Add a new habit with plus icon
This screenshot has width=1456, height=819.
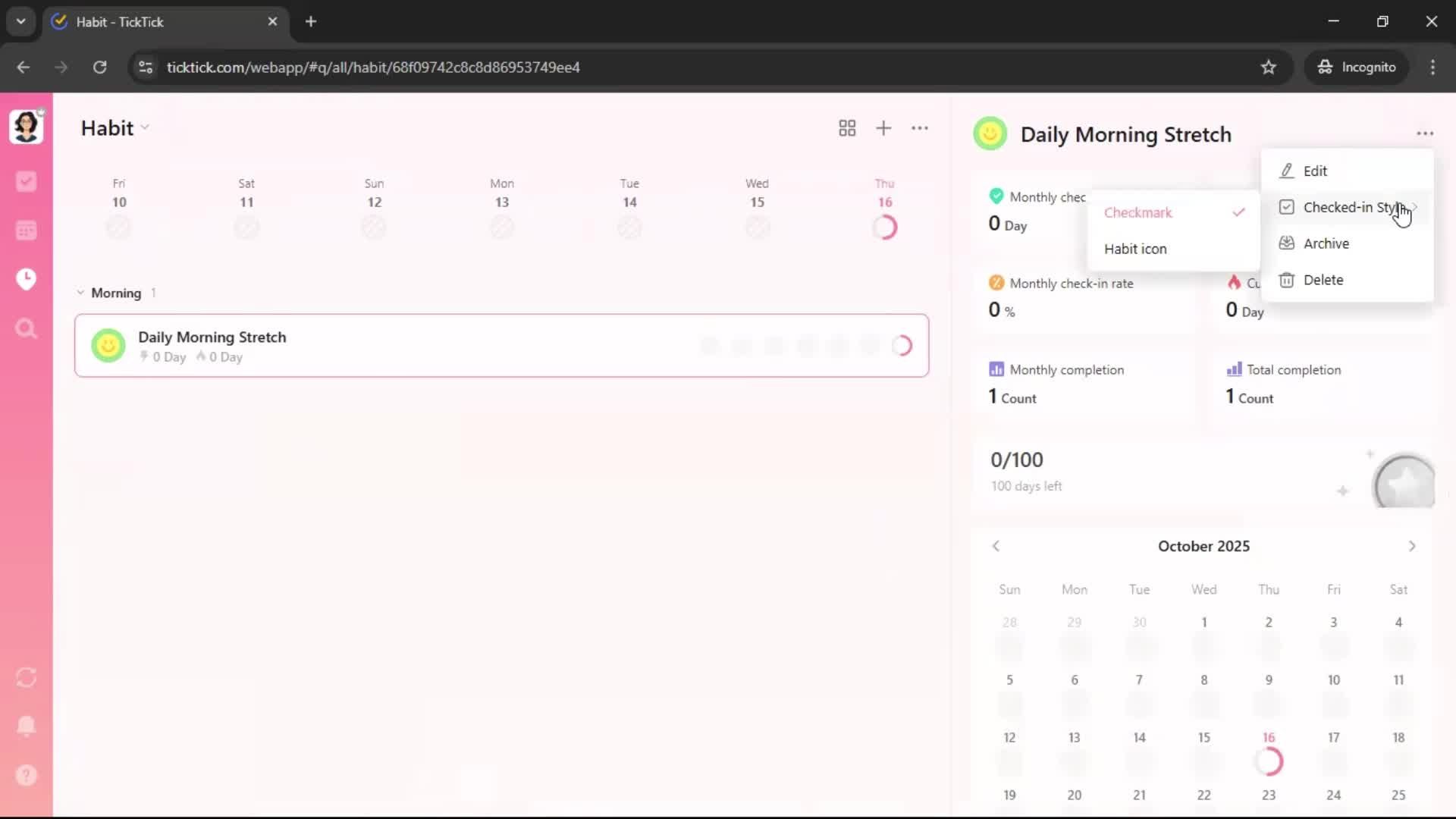[x=883, y=128]
